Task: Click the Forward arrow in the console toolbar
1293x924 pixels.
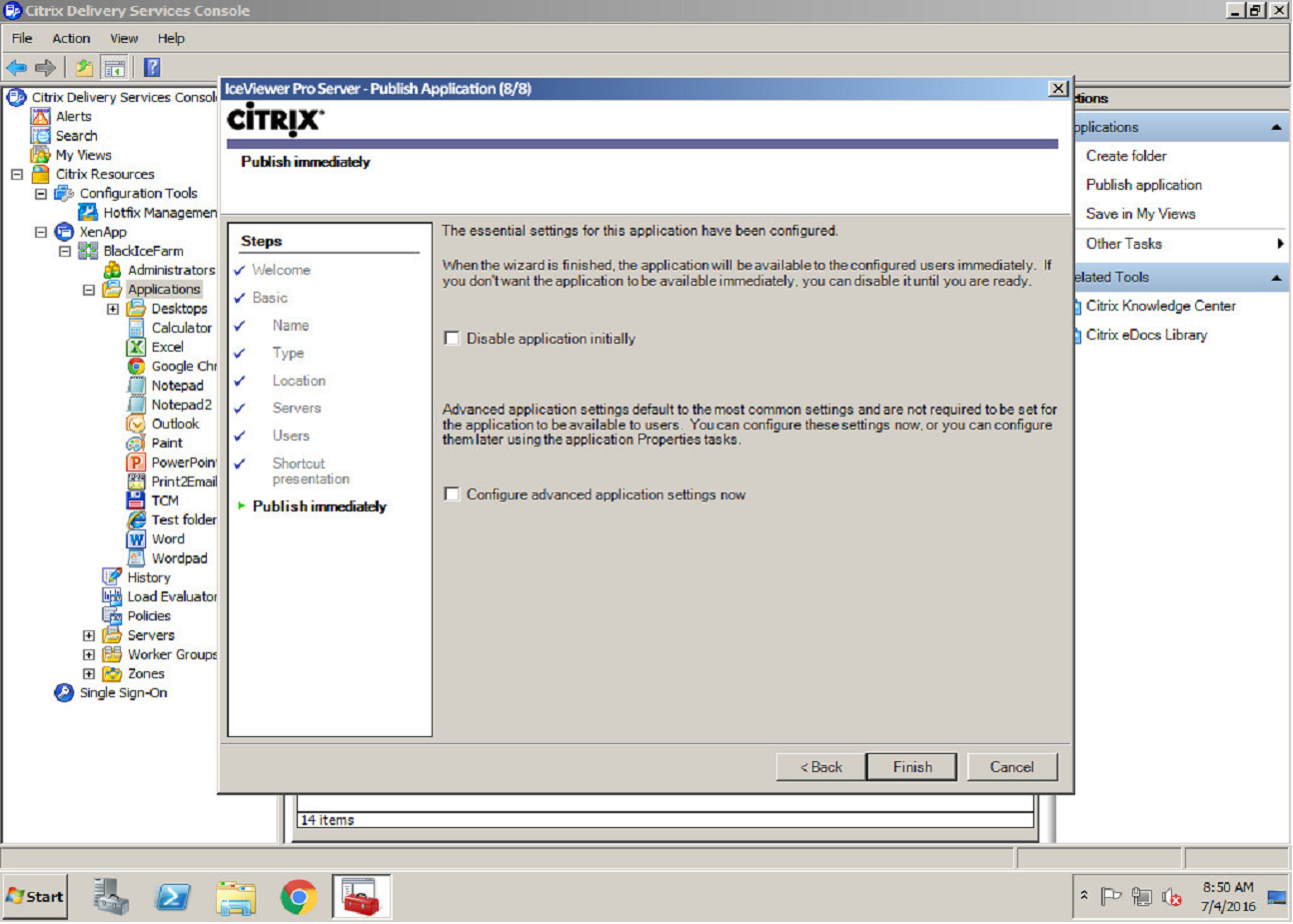Action: coord(45,68)
